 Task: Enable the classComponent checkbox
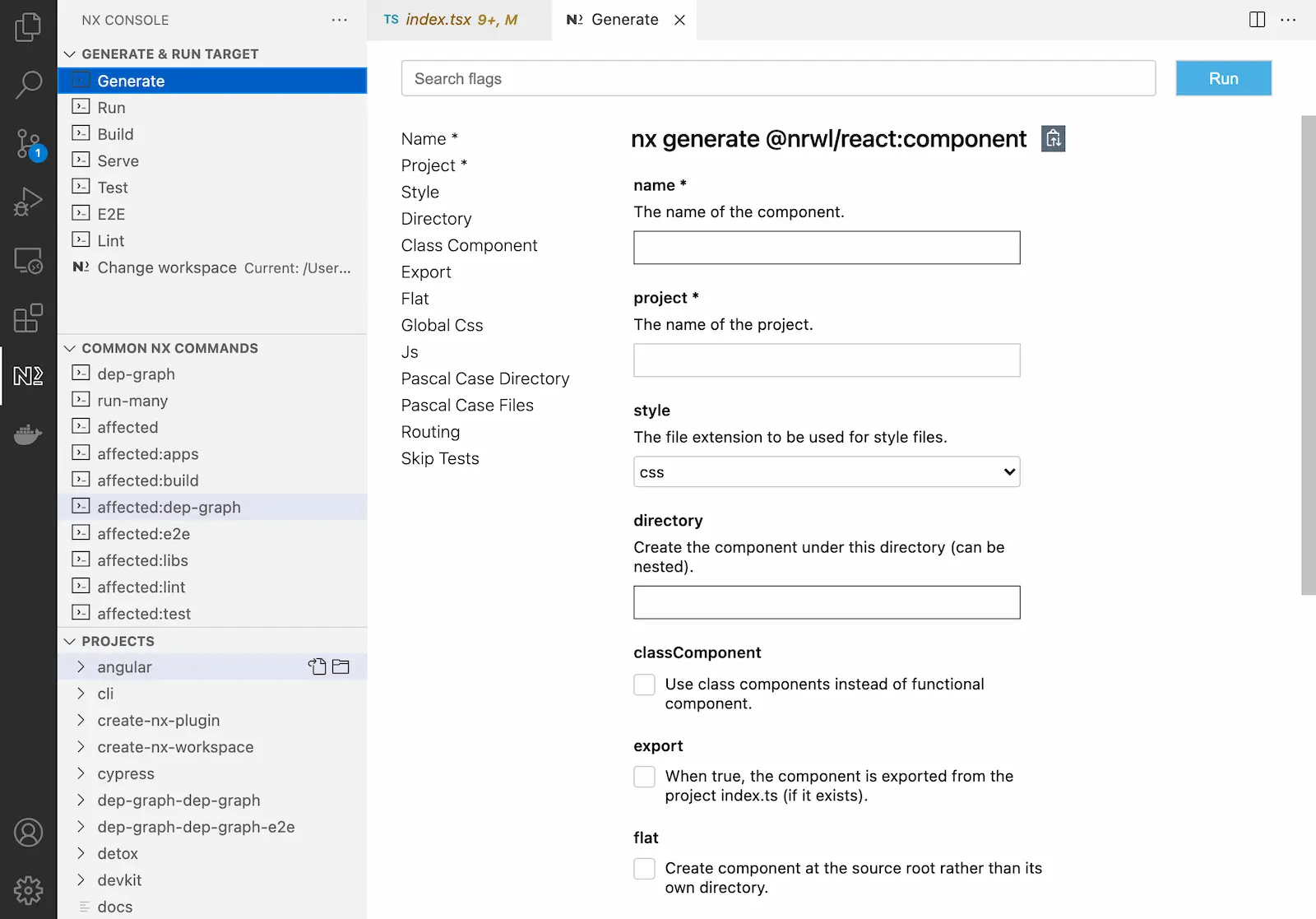[x=644, y=684]
